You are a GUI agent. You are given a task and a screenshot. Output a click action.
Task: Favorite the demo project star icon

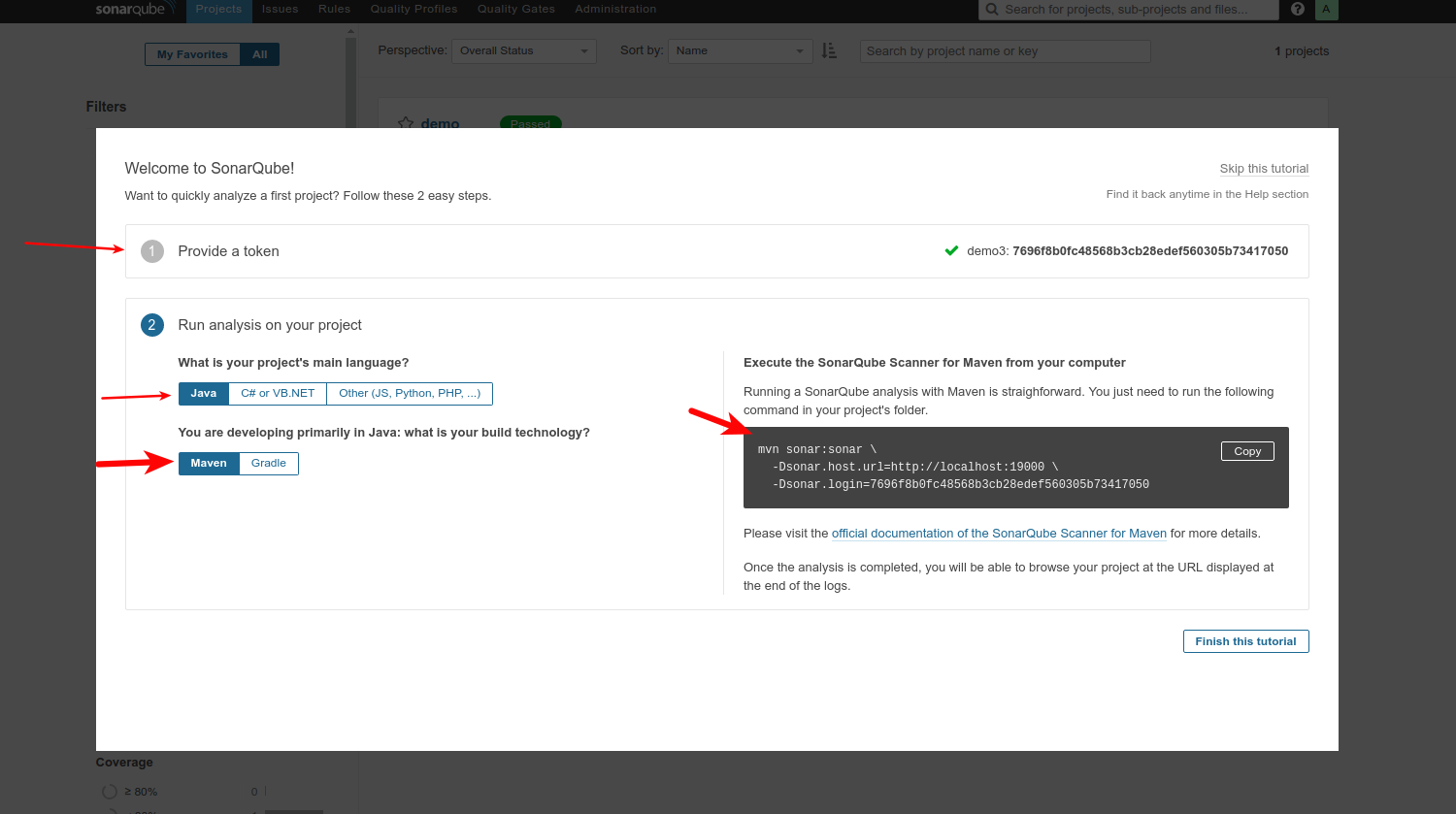click(x=406, y=124)
